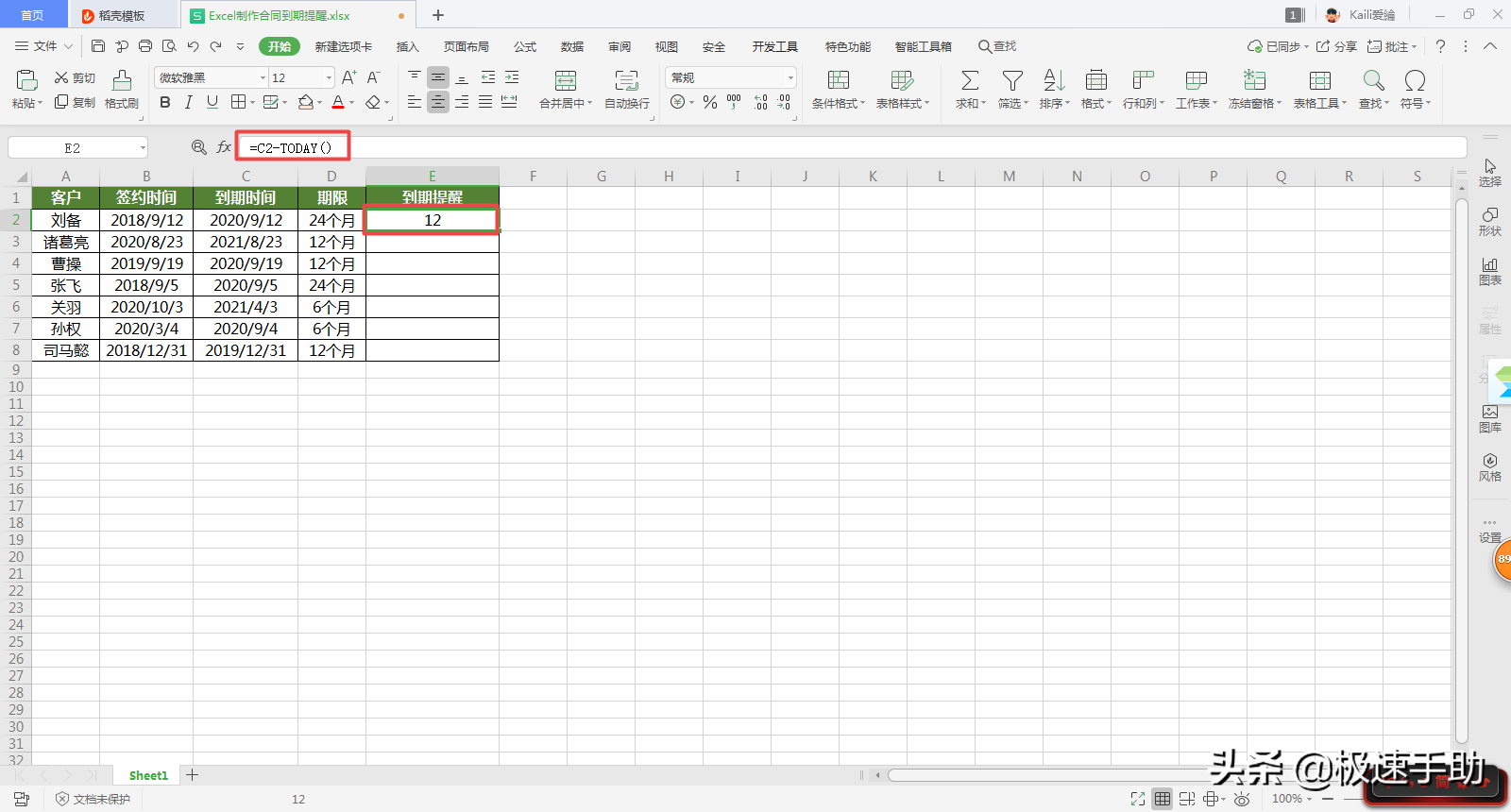Expand the Name Box dropdown arrow
1511x812 pixels.
143,147
